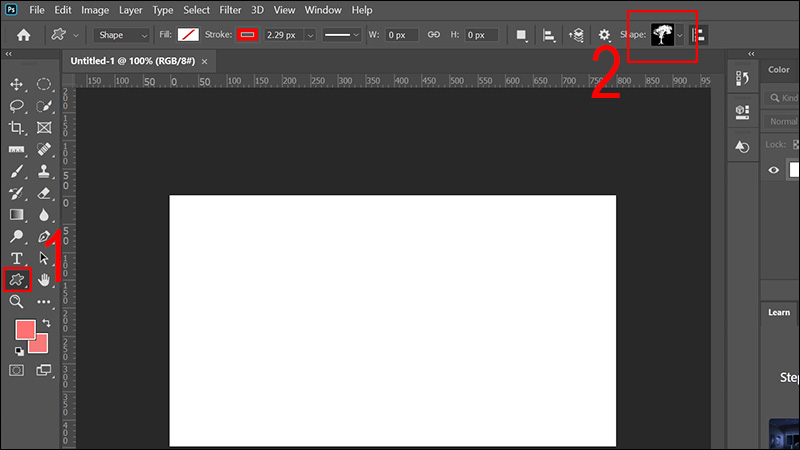The height and width of the screenshot is (450, 800).
Task: Select the Brush tool
Action: click(16, 171)
